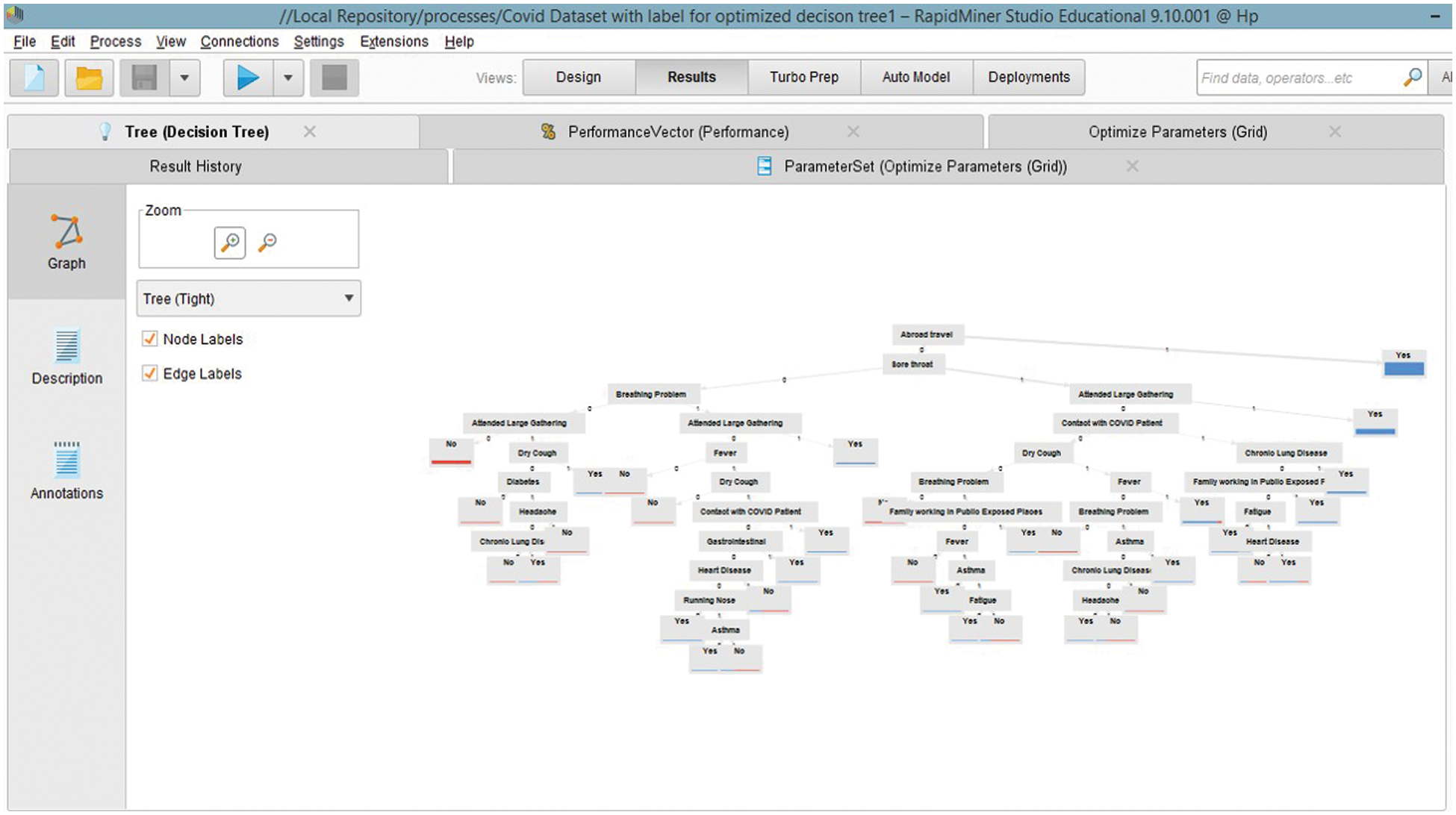The image size is (1456, 815).
Task: Open the save options dropdown arrow
Action: pyautogui.click(x=184, y=78)
